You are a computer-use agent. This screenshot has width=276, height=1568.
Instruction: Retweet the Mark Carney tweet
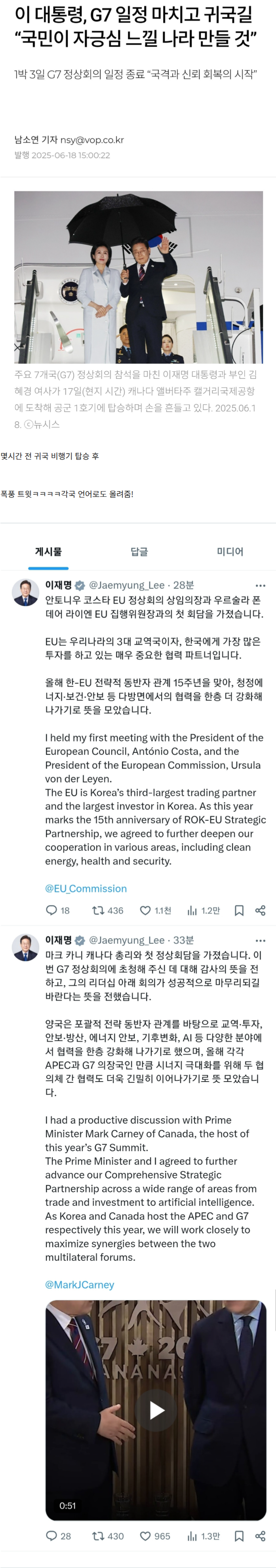[x=97, y=1536]
